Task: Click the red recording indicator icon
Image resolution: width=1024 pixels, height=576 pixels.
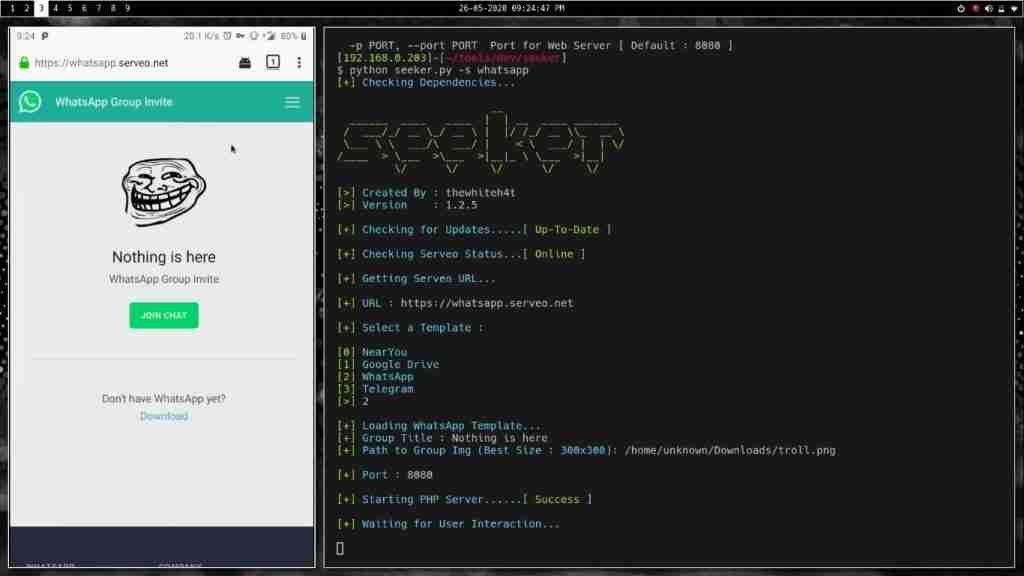Action: pos(976,8)
